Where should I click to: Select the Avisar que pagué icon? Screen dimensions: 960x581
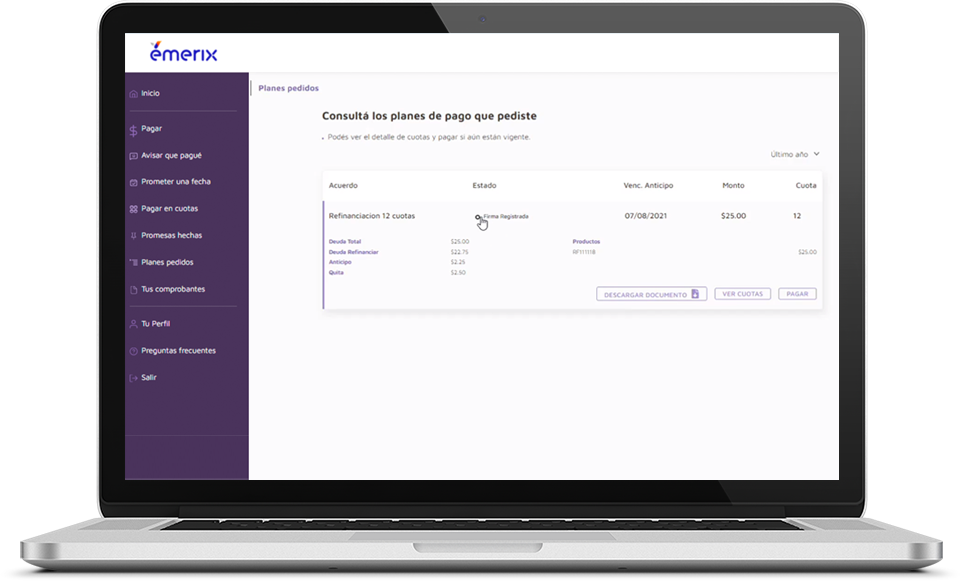point(133,156)
